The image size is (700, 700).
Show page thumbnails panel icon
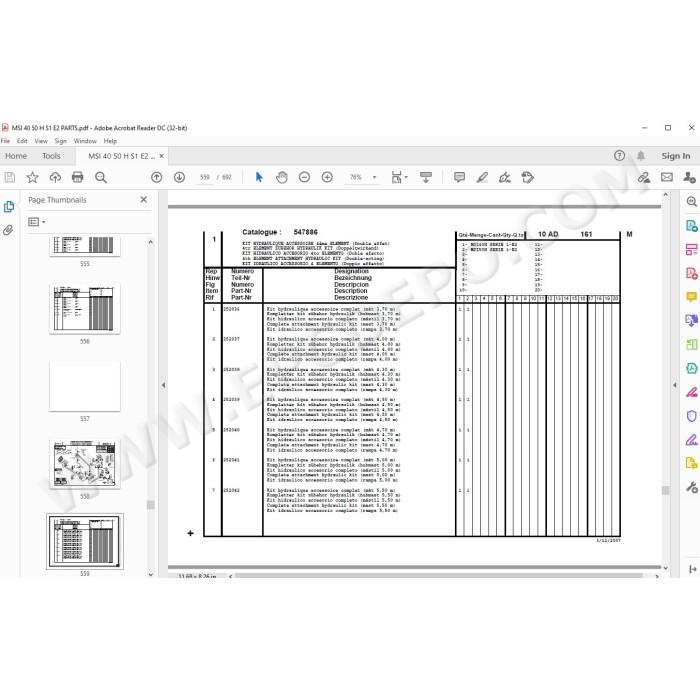pyautogui.click(x=9, y=207)
